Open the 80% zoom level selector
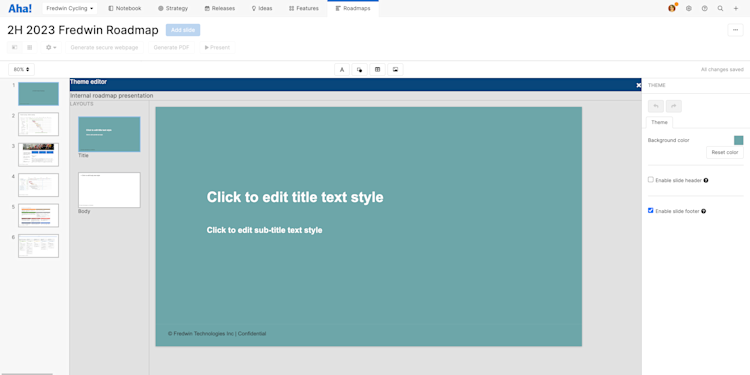The height and width of the screenshot is (375, 750). (x=22, y=69)
